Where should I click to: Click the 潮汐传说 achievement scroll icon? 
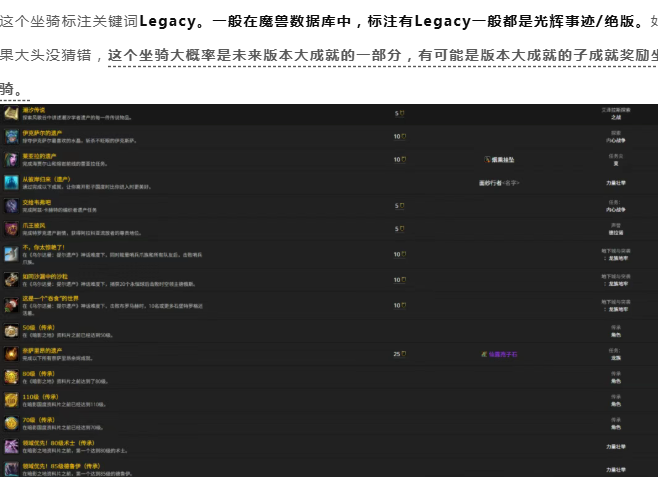tap(11, 114)
